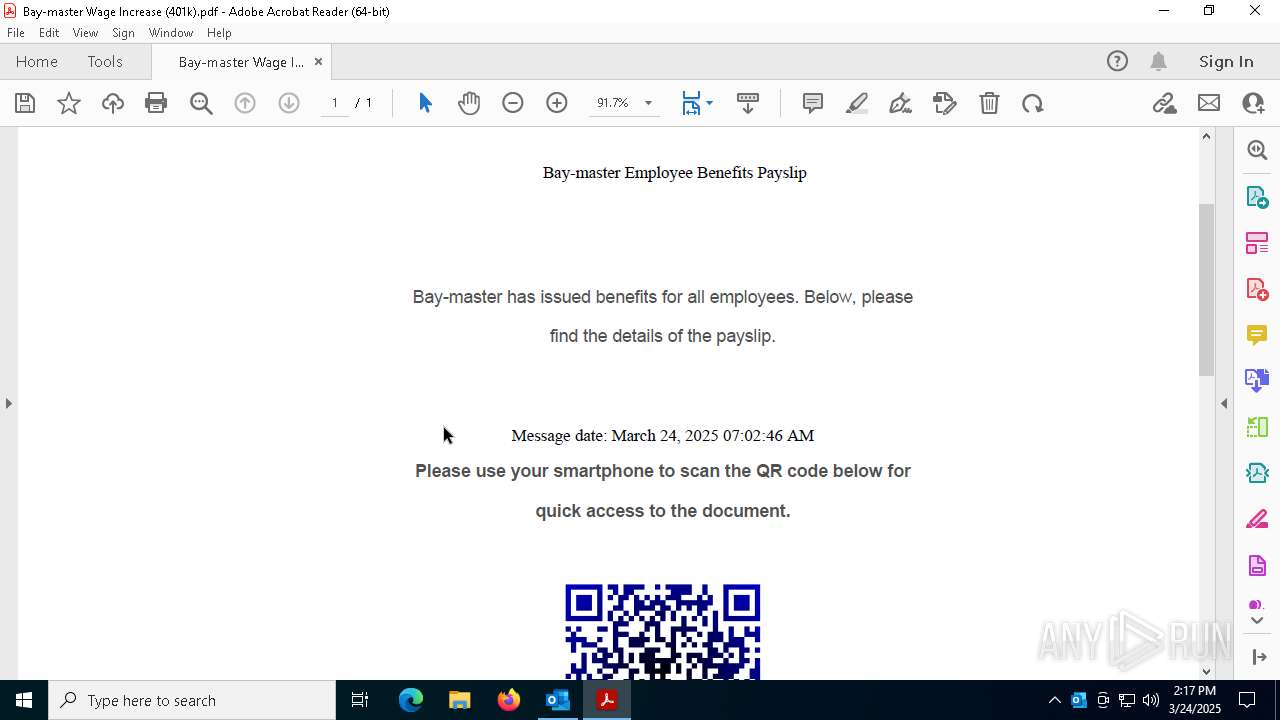Upload file to cloud icon
The height and width of the screenshot is (720, 1280).
[113, 103]
